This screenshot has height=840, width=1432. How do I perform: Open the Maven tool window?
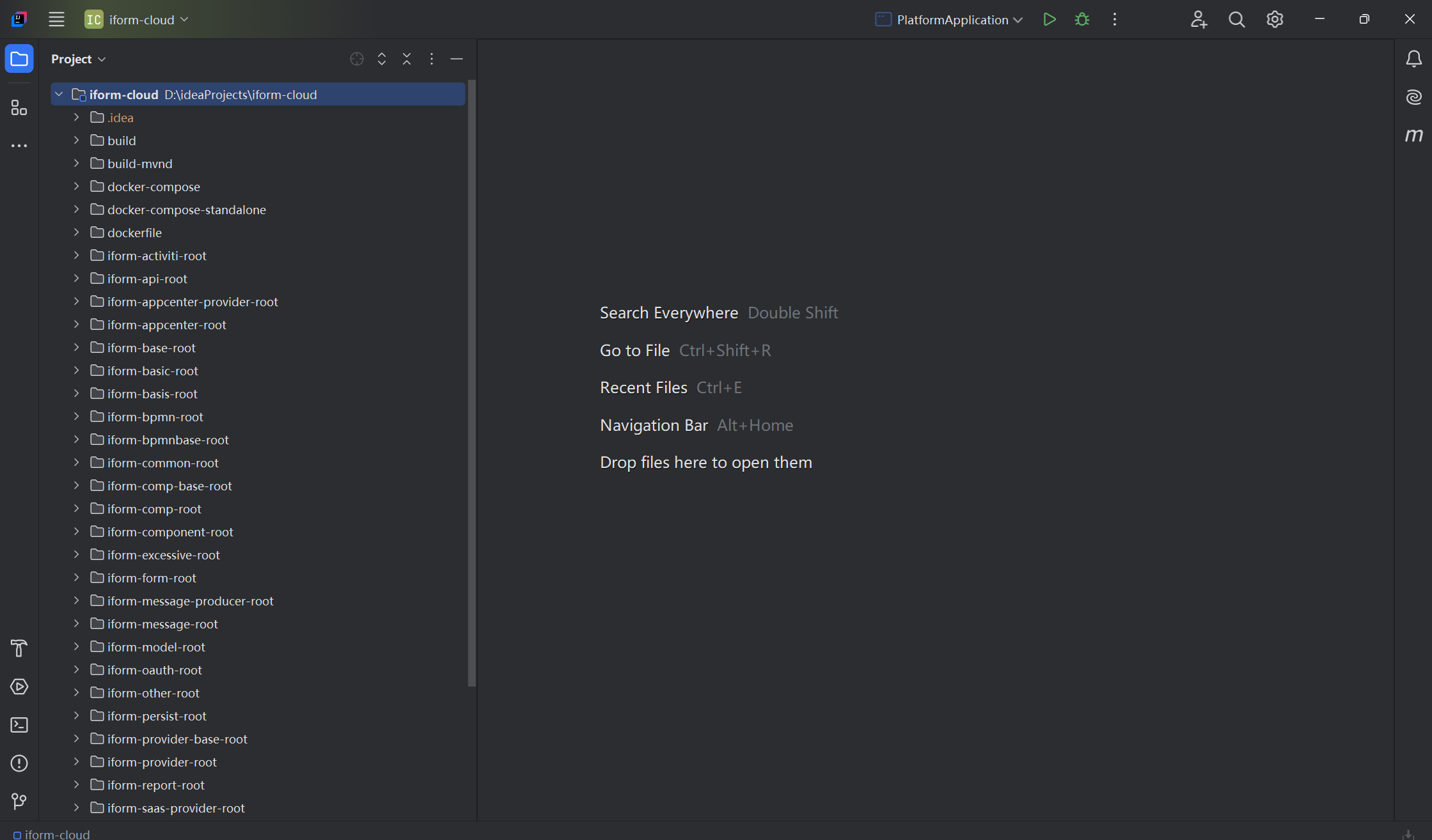pos(1413,135)
